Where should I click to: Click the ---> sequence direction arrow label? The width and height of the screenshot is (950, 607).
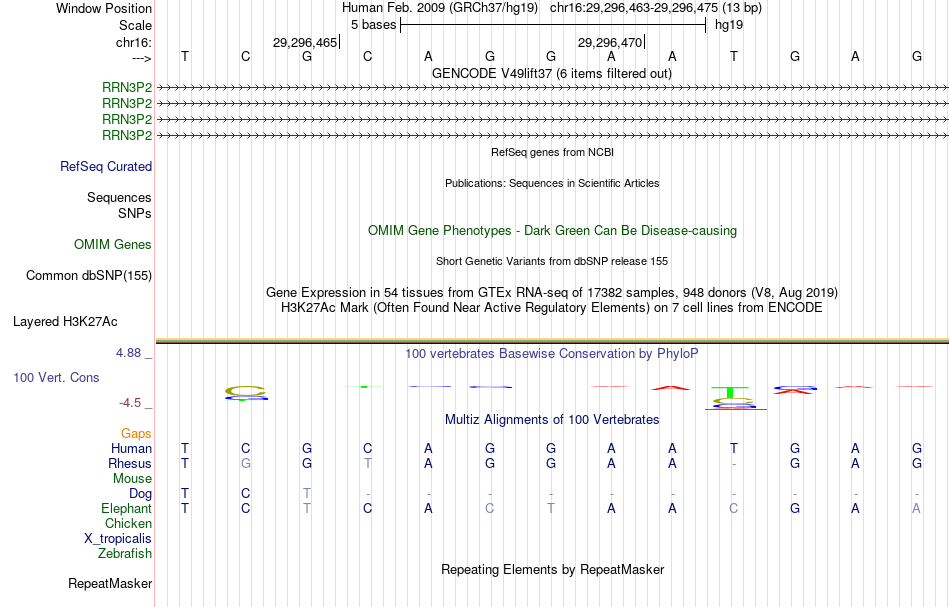point(142,58)
